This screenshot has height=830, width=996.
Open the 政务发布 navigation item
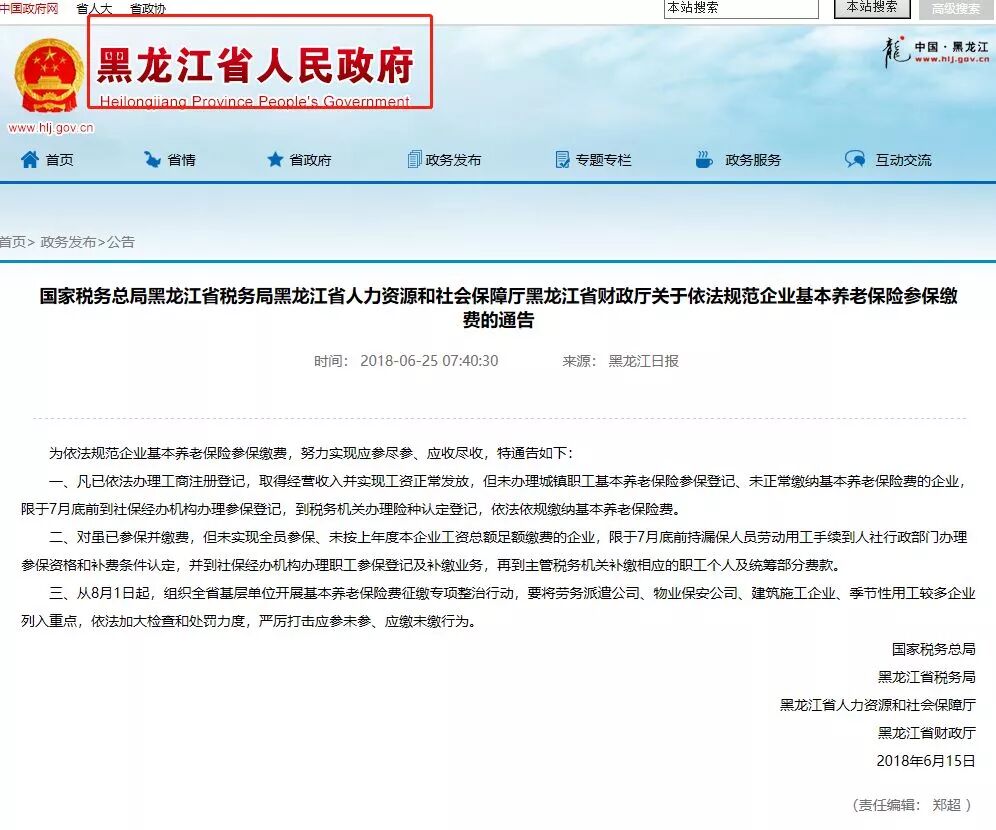pos(454,160)
